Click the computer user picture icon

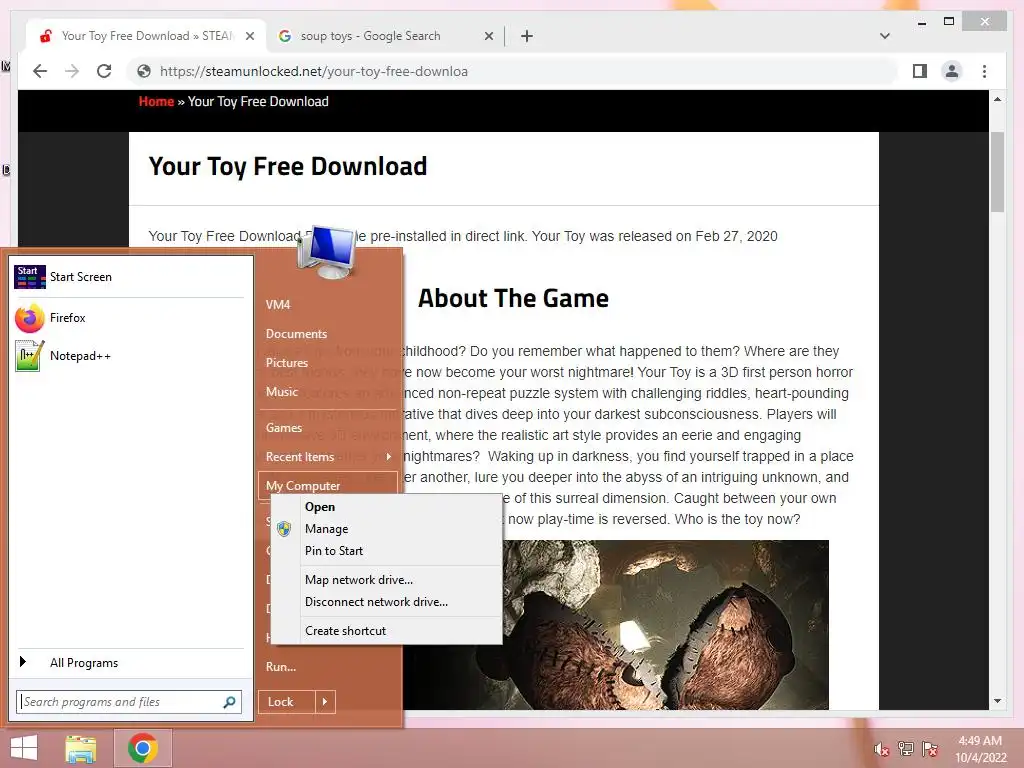pos(327,251)
